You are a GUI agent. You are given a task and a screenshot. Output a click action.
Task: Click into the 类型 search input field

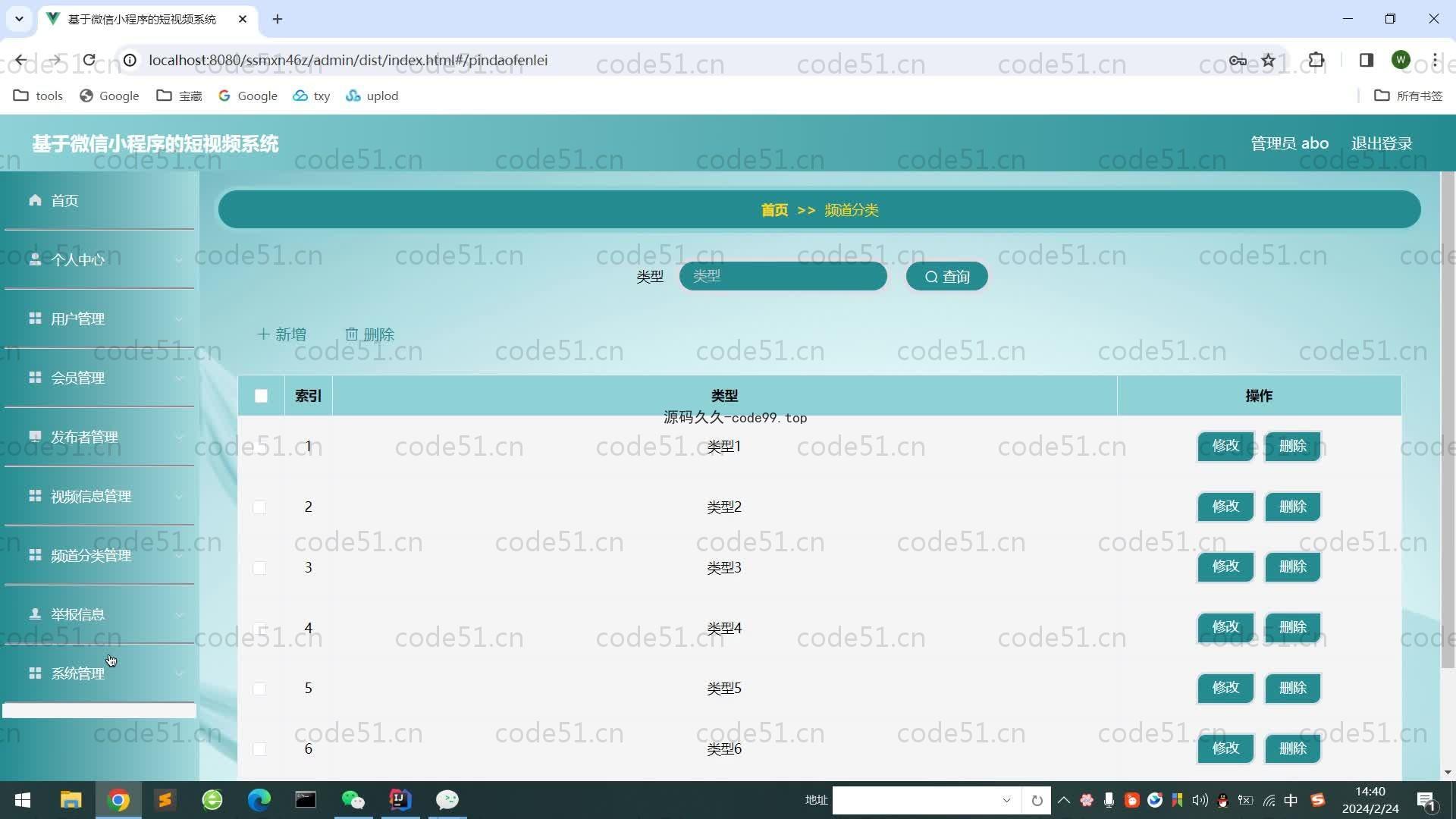pos(783,277)
